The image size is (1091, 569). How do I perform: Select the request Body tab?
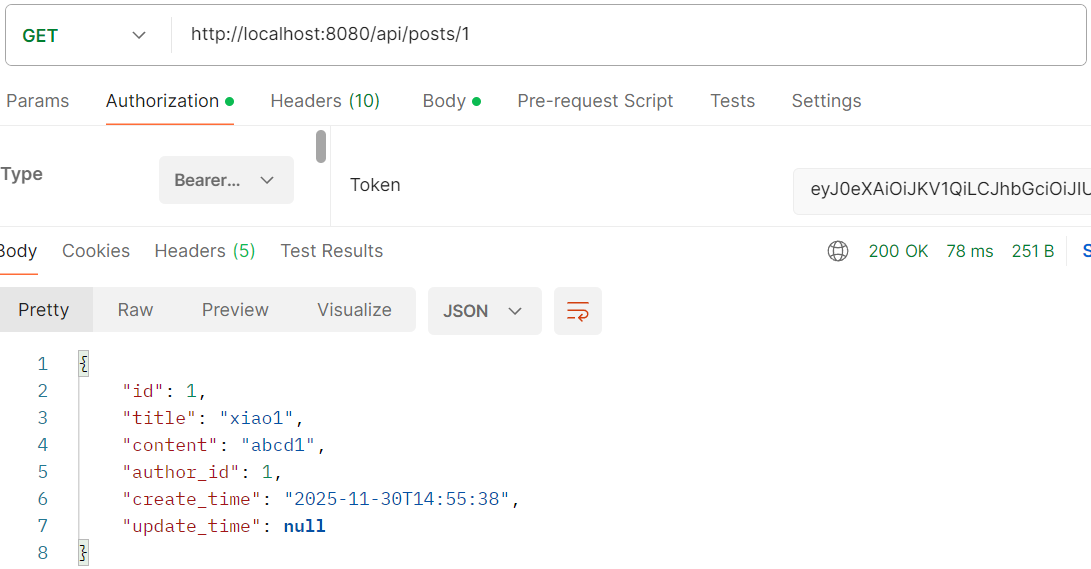(x=451, y=101)
